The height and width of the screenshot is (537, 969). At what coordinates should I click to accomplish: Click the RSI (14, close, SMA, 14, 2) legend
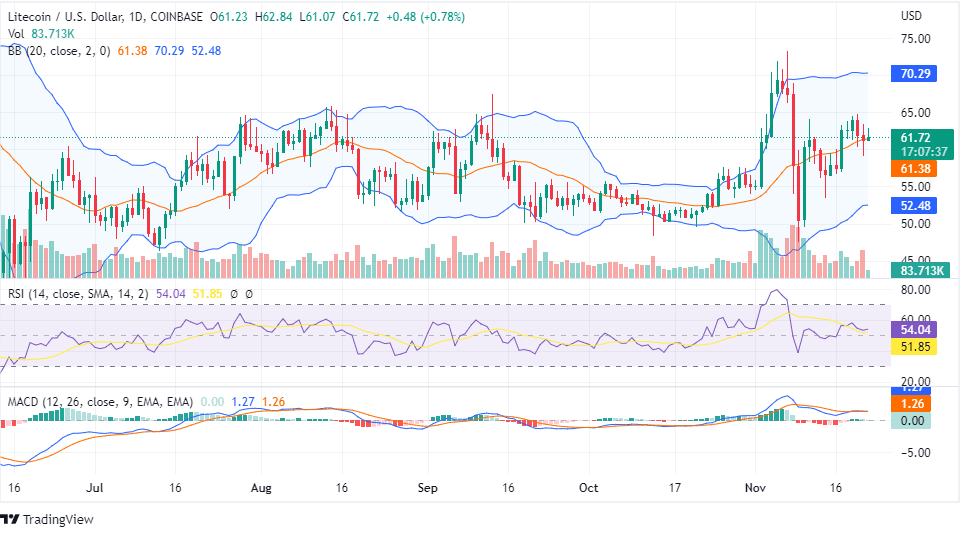(78, 294)
